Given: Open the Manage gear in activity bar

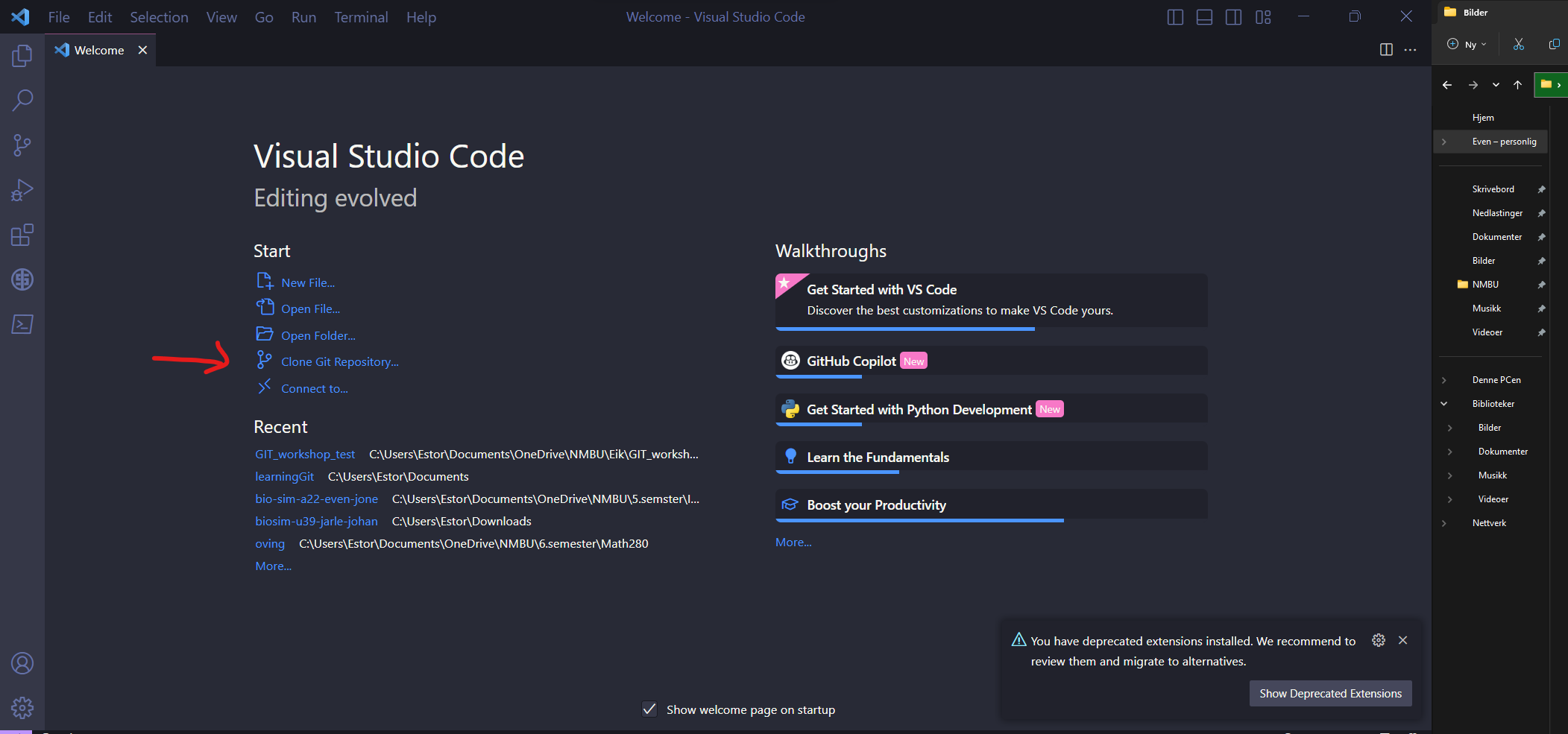Looking at the screenshot, I should coord(22,707).
